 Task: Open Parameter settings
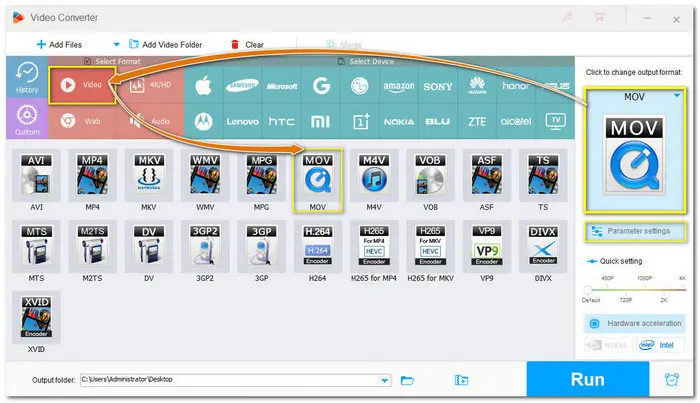(x=635, y=231)
